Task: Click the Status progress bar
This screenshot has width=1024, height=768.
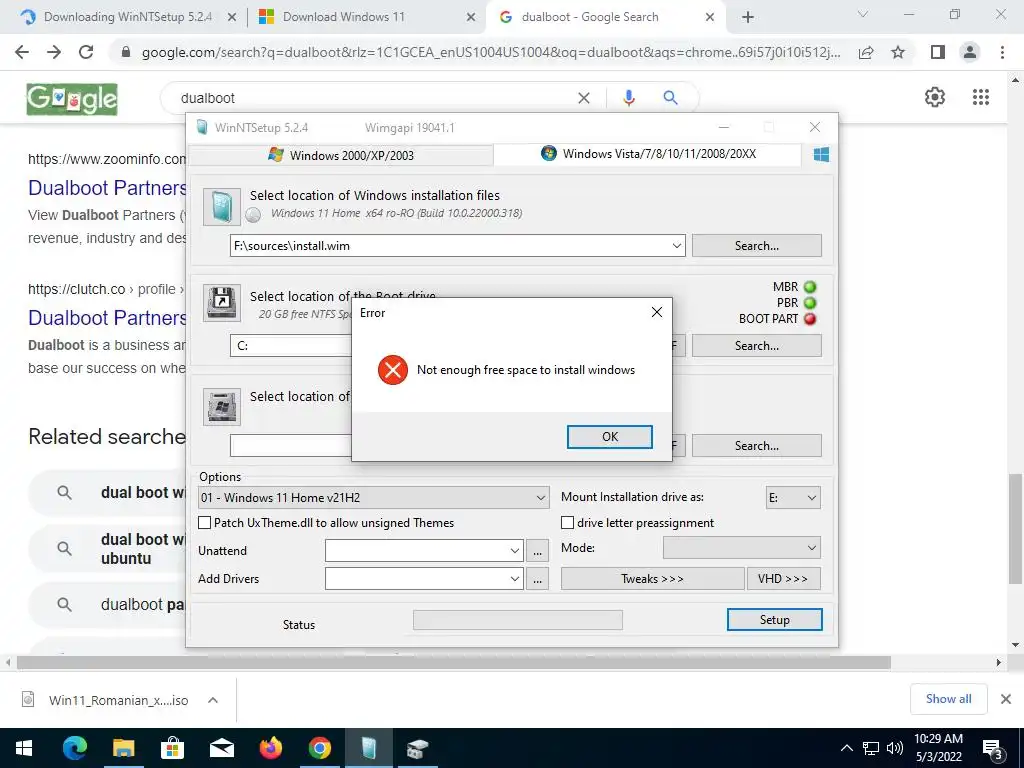Action: [x=518, y=620]
